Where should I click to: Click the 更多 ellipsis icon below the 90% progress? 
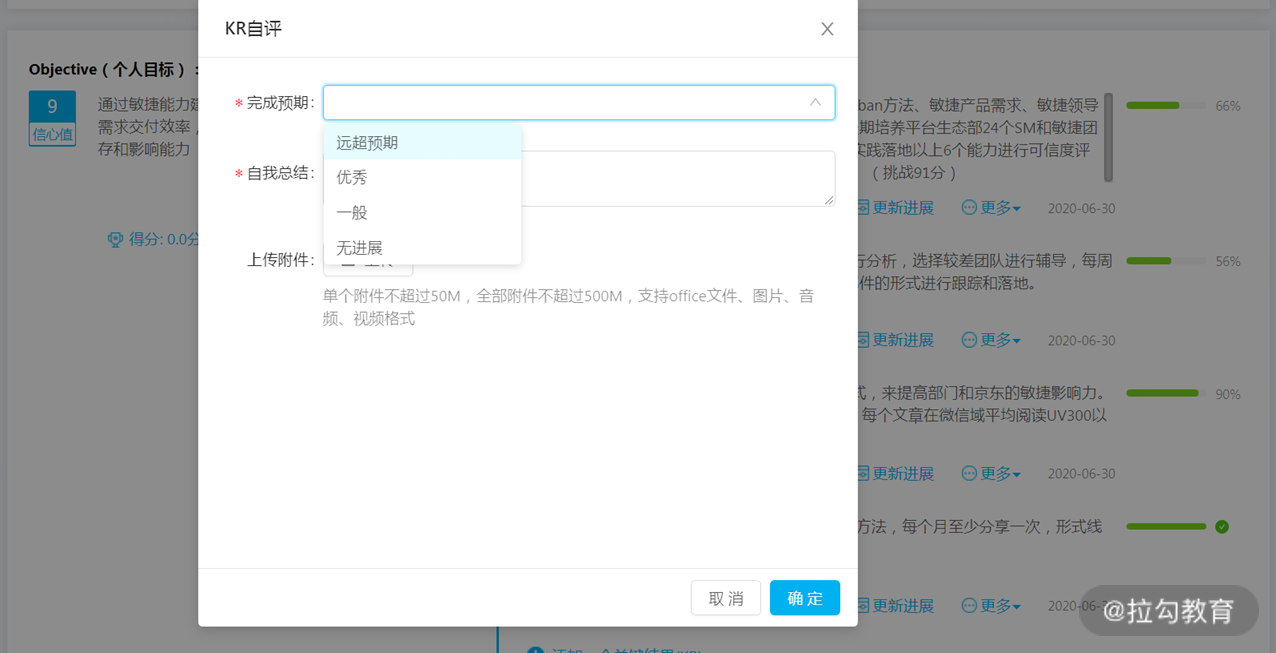point(969,473)
